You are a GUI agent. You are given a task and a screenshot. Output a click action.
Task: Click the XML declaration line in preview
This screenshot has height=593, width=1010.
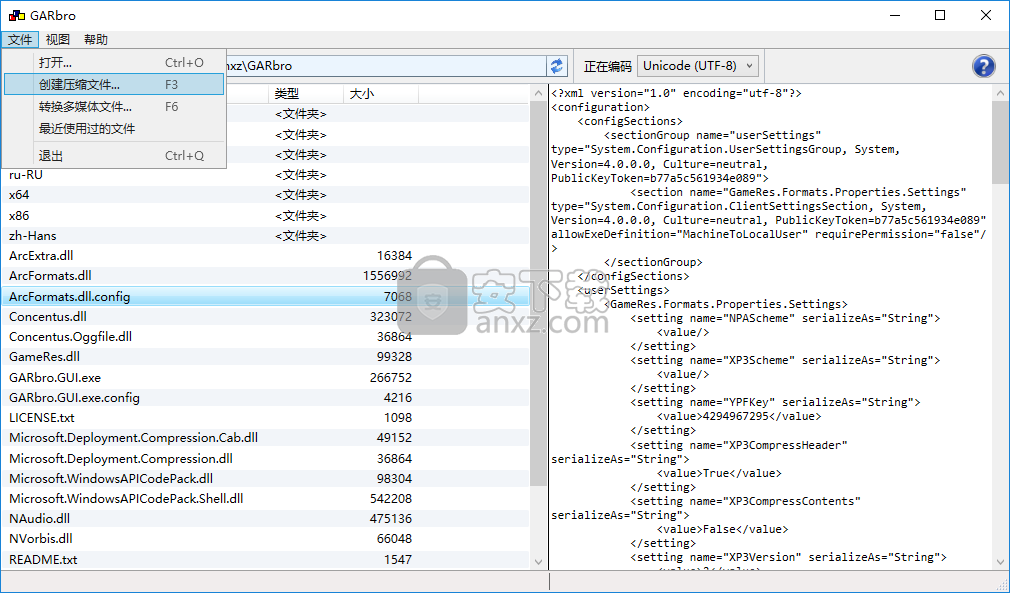tap(676, 93)
